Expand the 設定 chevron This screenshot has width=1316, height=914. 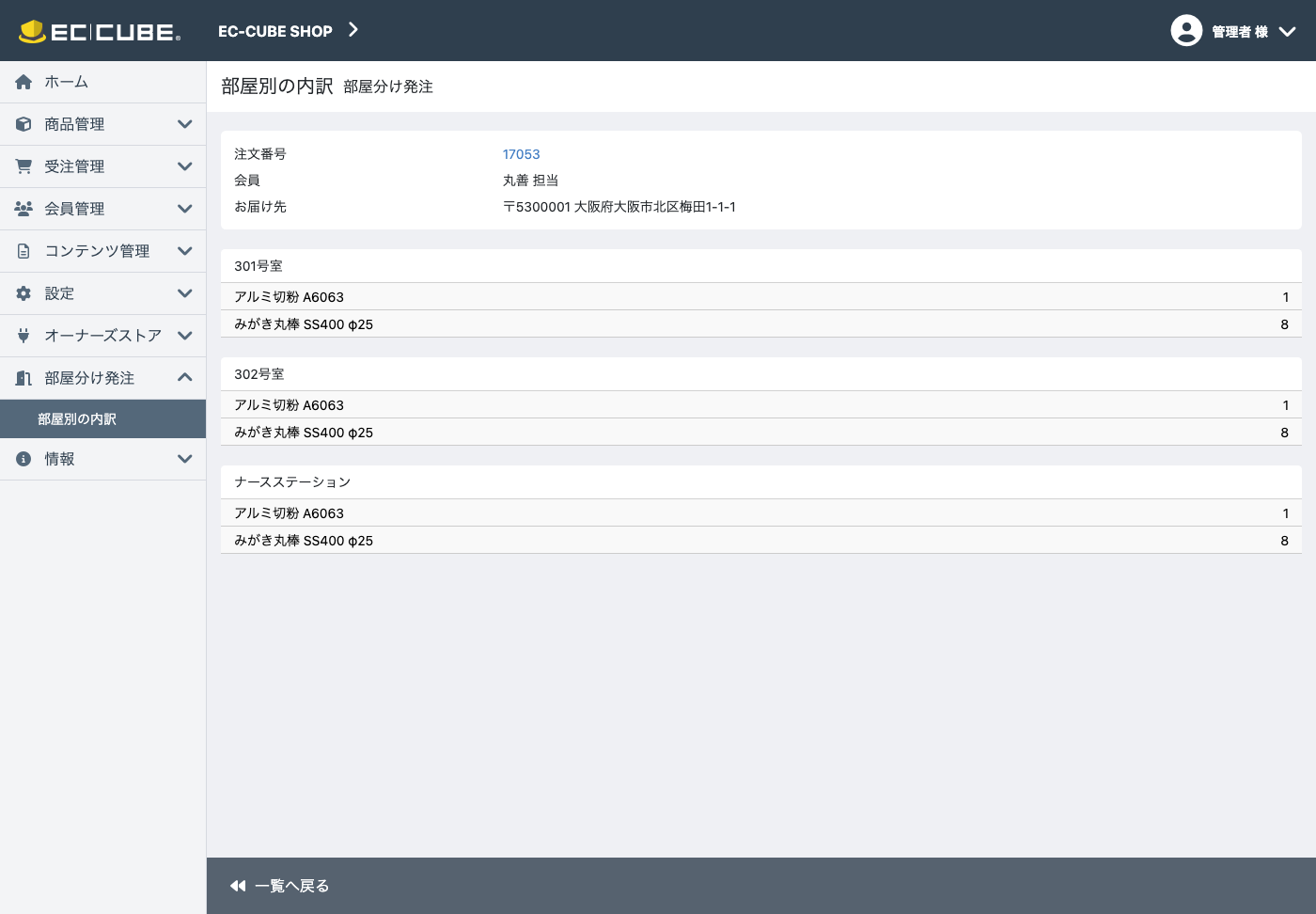[185, 293]
